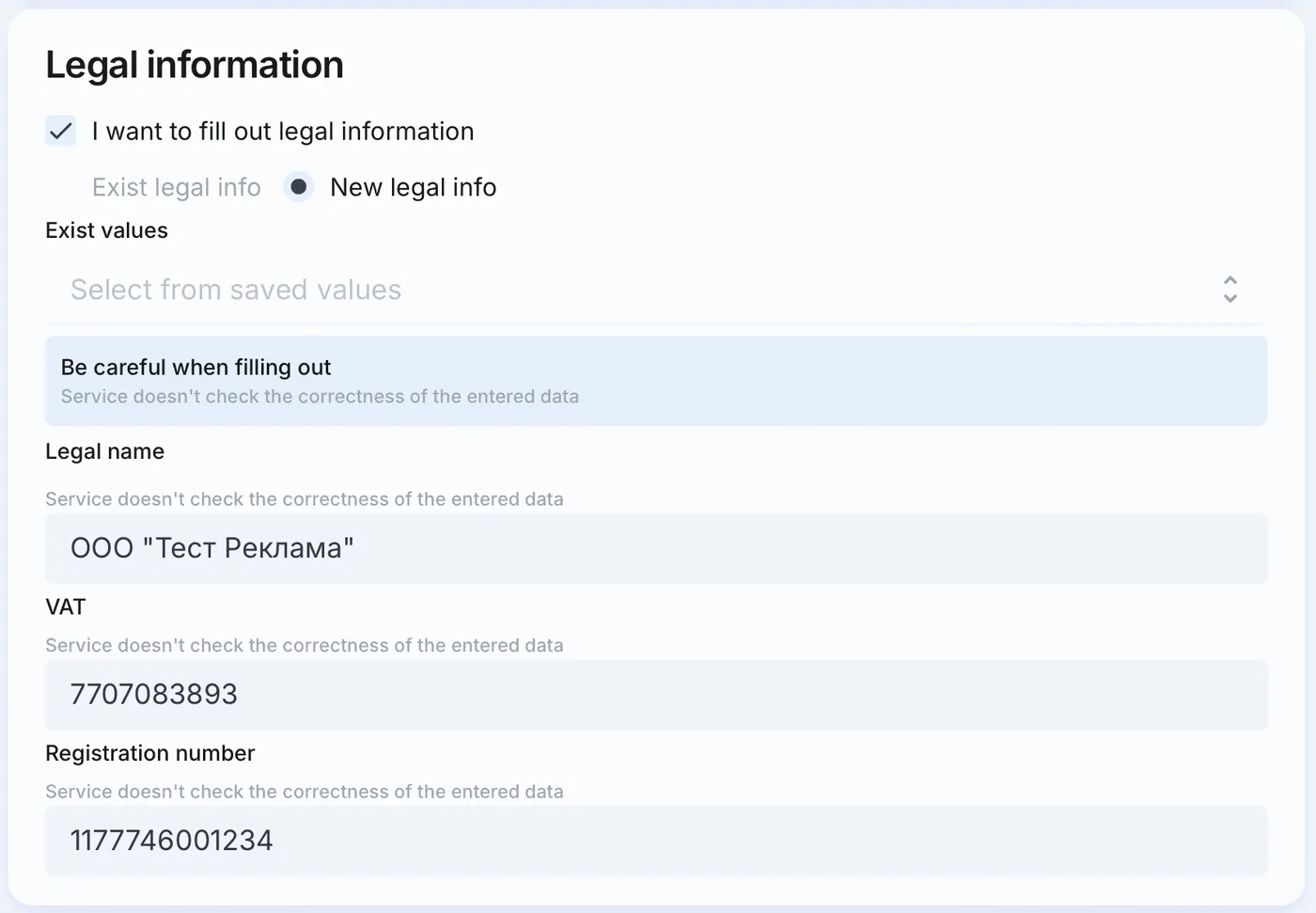Click the hint text under Registration number

click(x=305, y=792)
